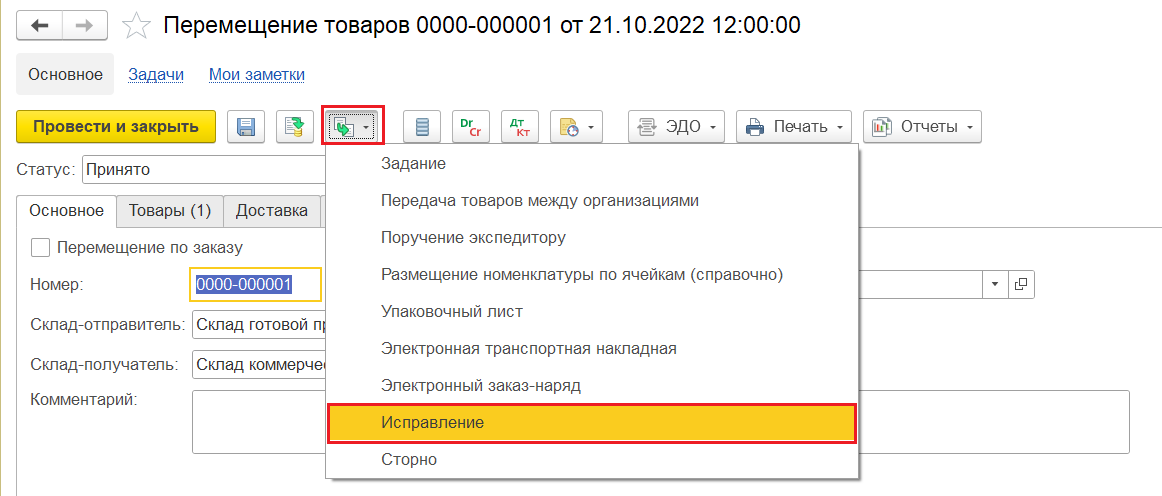Viewport: 1162px width, 496px height.
Task: Open the linked item icon next to dropdown arrow
Action: [1020, 284]
